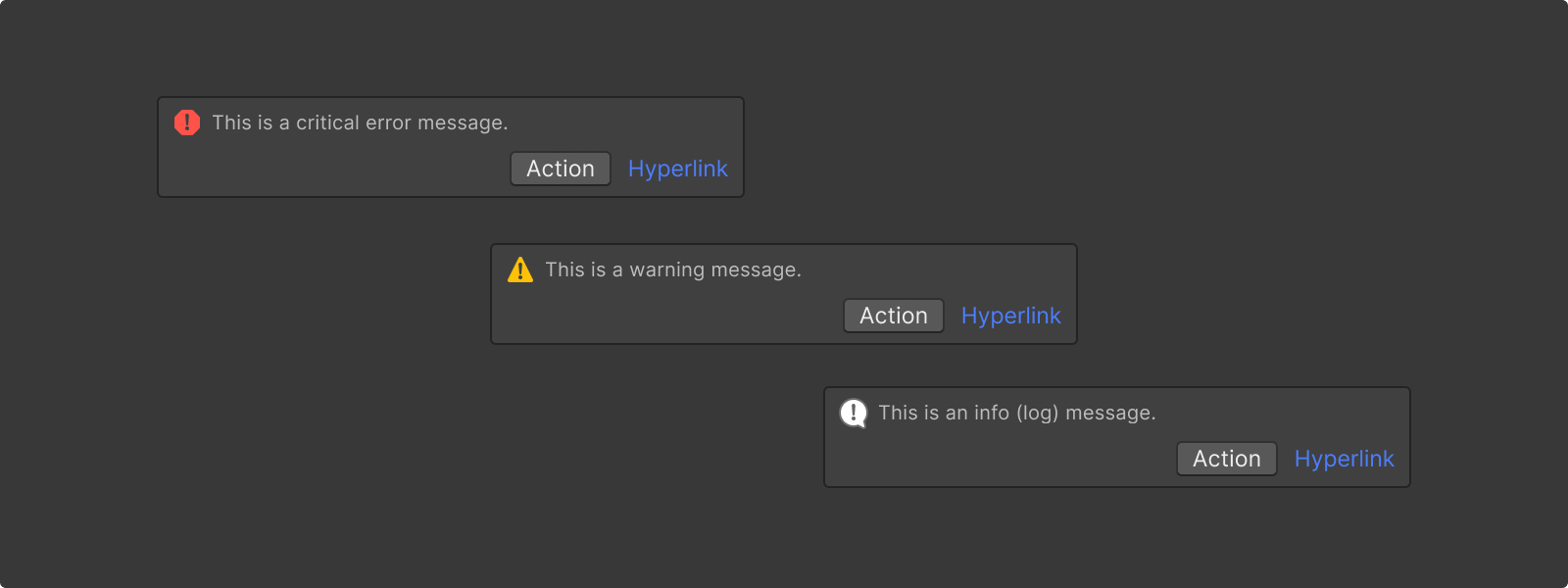The width and height of the screenshot is (1568, 588).
Task: Click Action button in info message box
Action: [x=1227, y=459]
